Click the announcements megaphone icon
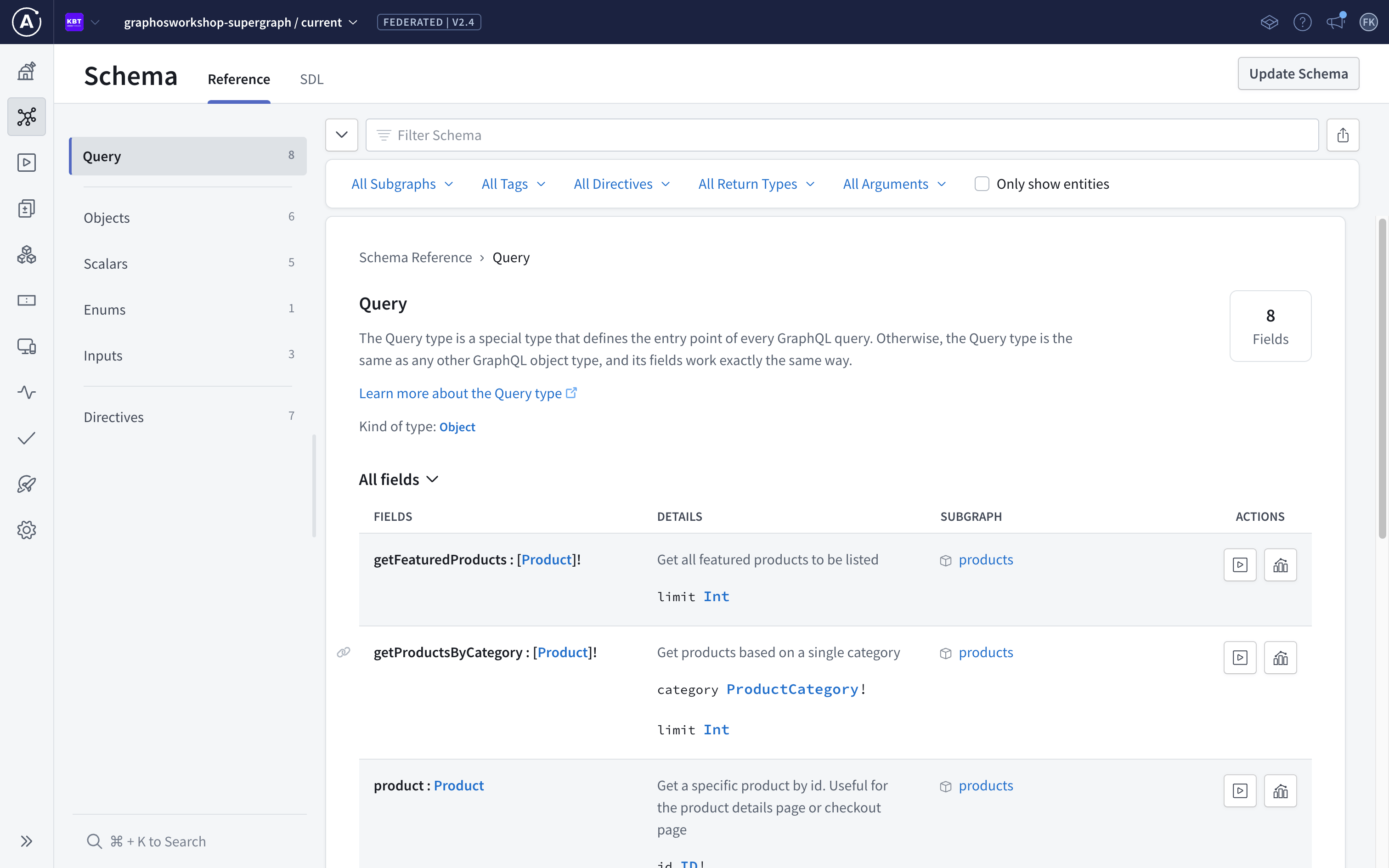Screen dimensions: 1389x868 (1336, 22)
